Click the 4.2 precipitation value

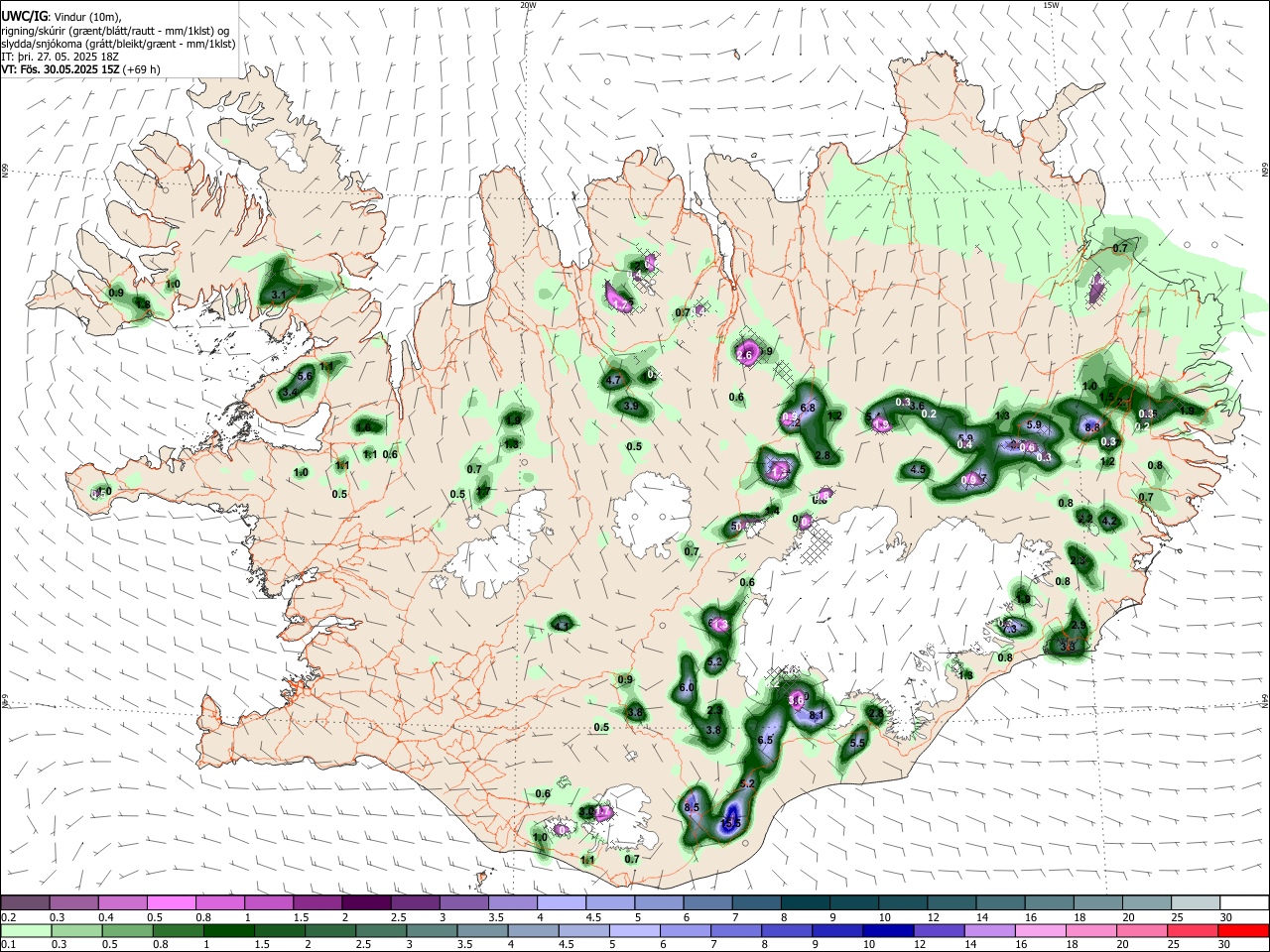click(x=1109, y=521)
